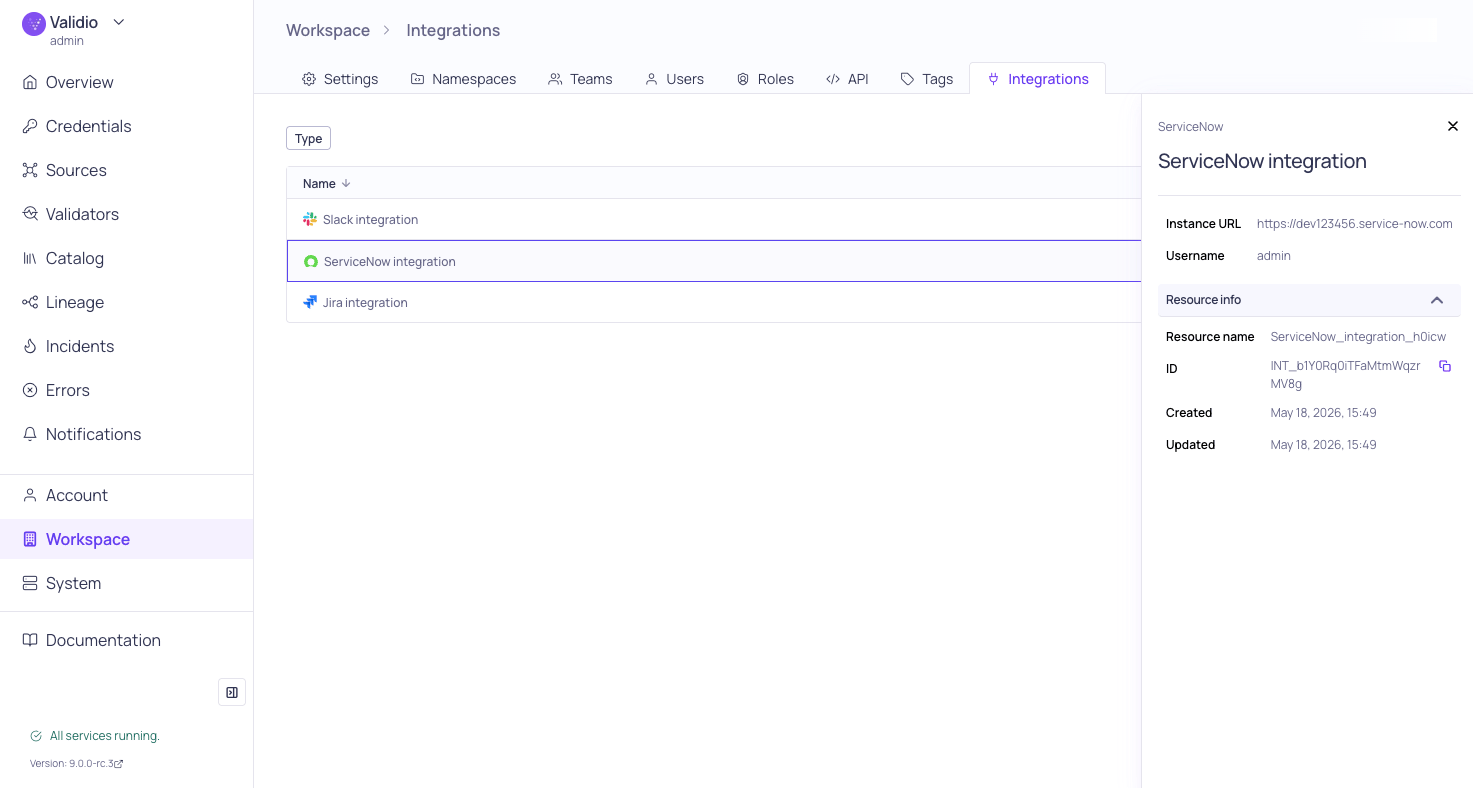Click the Catalog icon in sidebar
This screenshot has height=788, width=1473.
[x=30, y=258]
